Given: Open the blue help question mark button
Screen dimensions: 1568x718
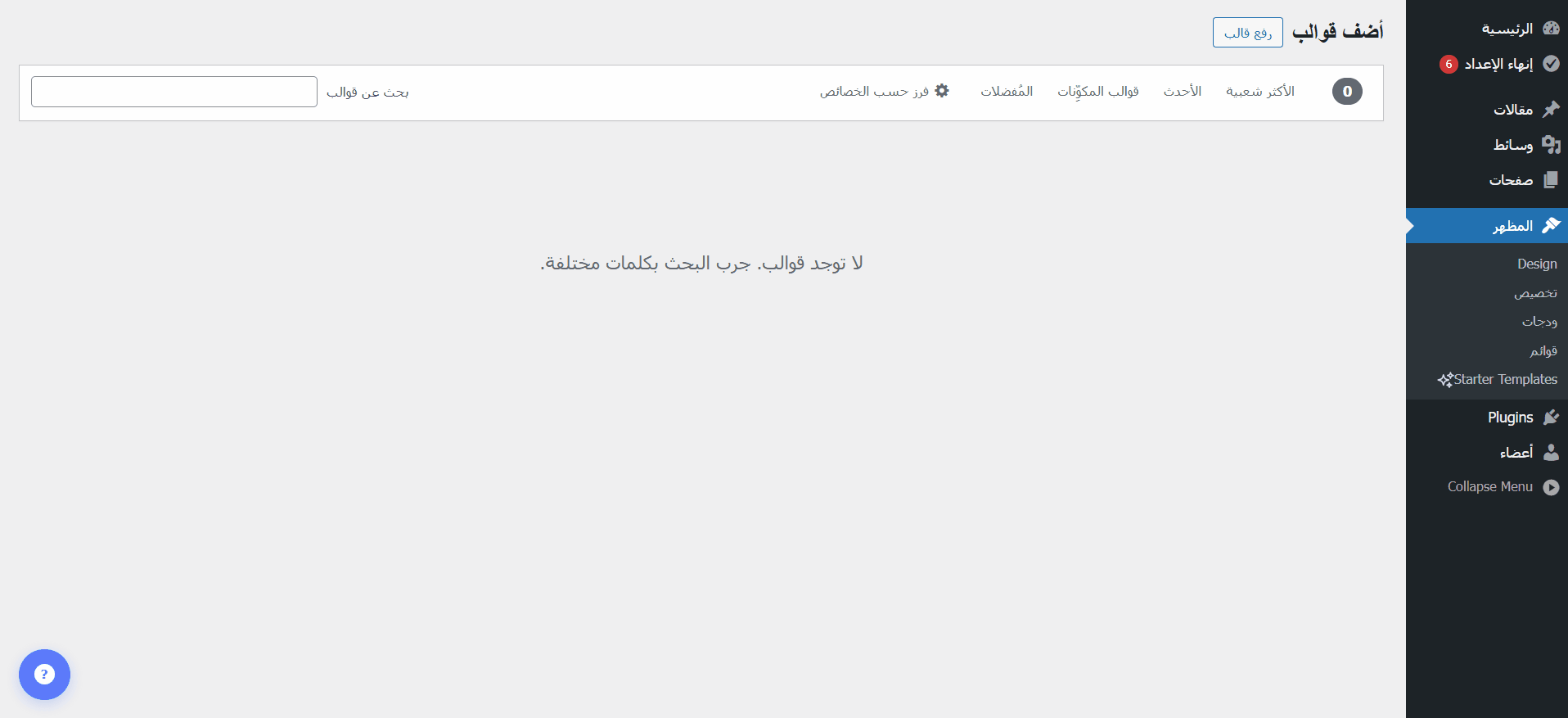Looking at the screenshot, I should pyautogui.click(x=44, y=675).
